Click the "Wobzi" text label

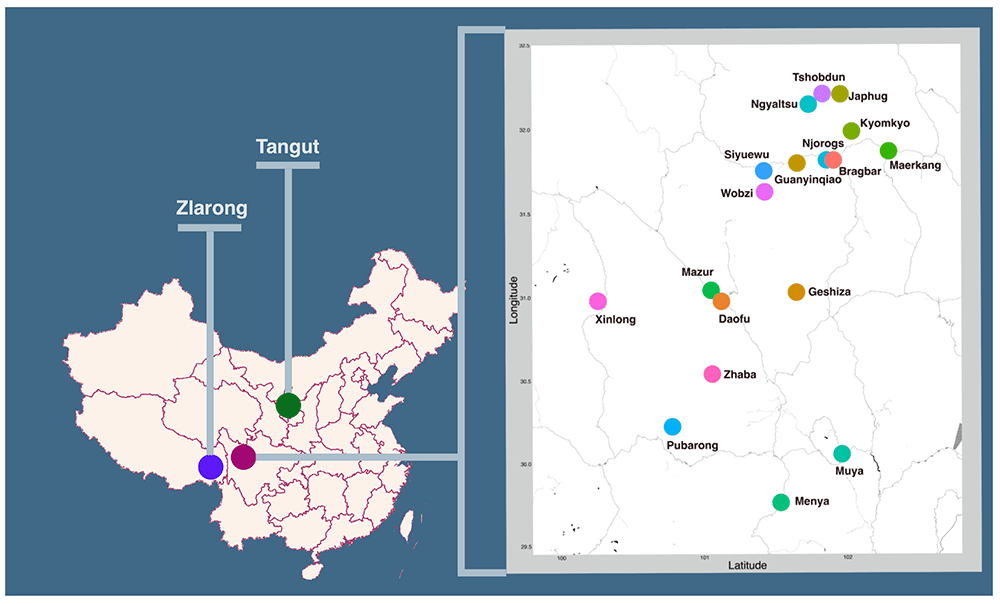point(737,193)
